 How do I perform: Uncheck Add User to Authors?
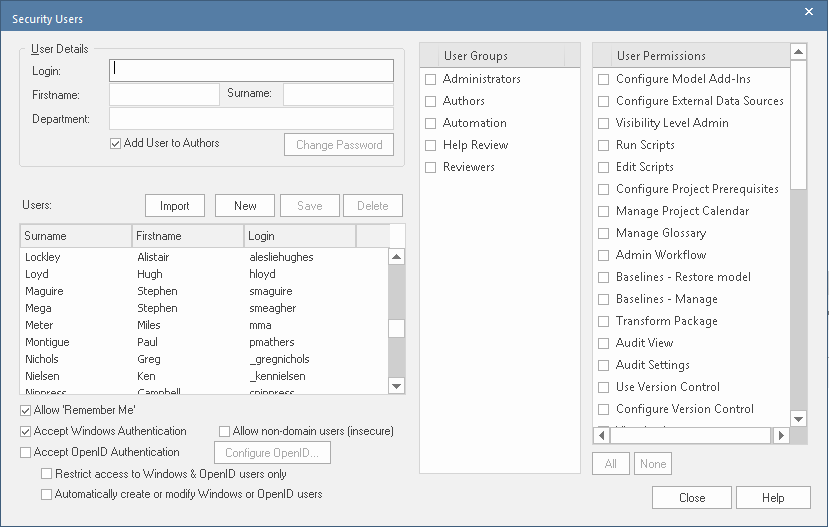116,143
